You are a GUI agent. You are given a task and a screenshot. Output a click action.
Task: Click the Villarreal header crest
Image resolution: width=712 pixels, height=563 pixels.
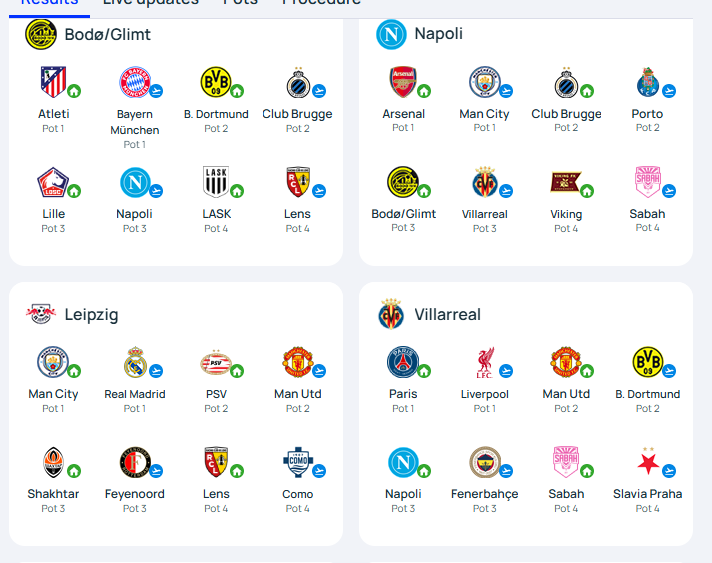pyautogui.click(x=391, y=314)
